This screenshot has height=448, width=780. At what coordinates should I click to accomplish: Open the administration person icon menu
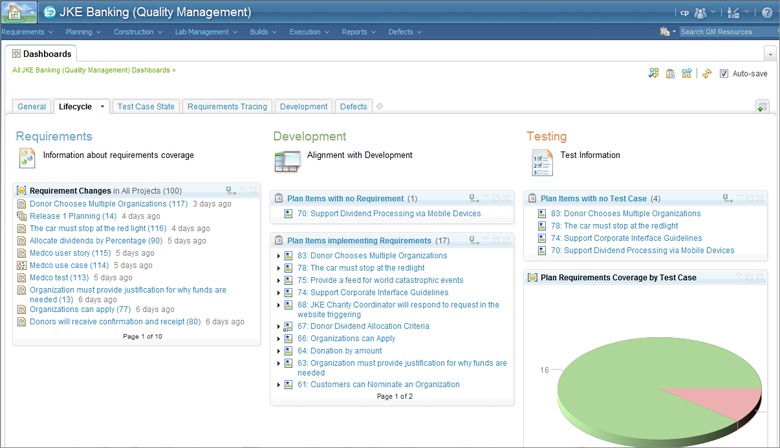pos(733,13)
